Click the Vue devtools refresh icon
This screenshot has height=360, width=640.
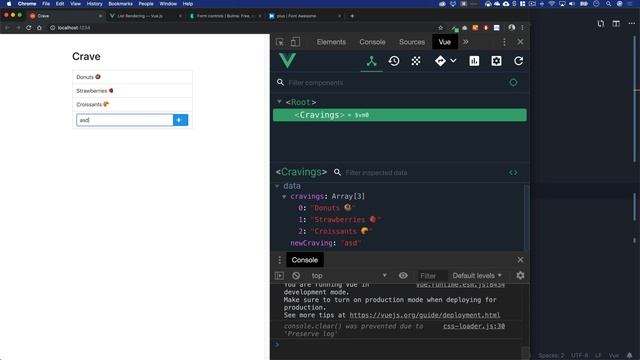click(x=518, y=61)
